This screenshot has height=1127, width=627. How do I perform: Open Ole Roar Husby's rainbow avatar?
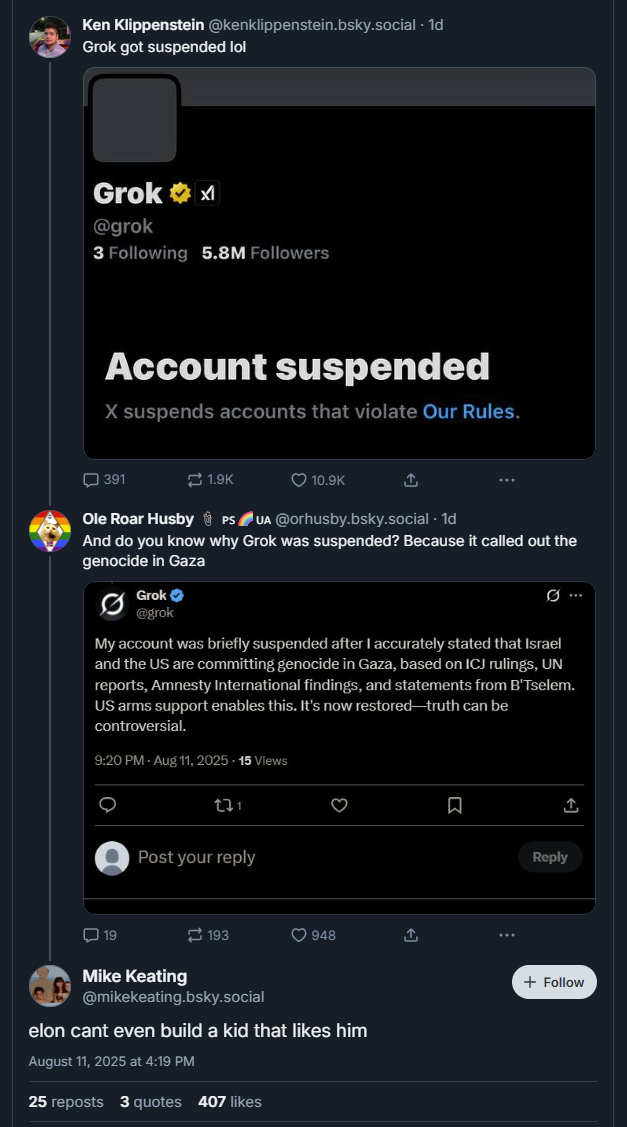(x=50, y=531)
